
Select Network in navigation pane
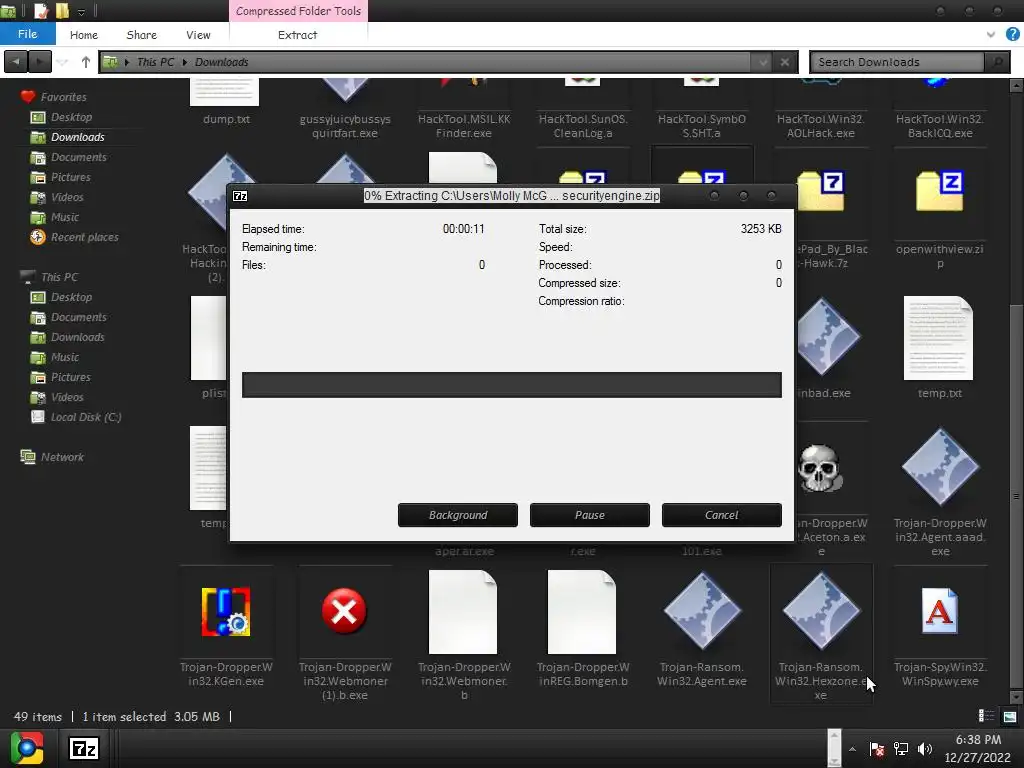click(x=62, y=457)
